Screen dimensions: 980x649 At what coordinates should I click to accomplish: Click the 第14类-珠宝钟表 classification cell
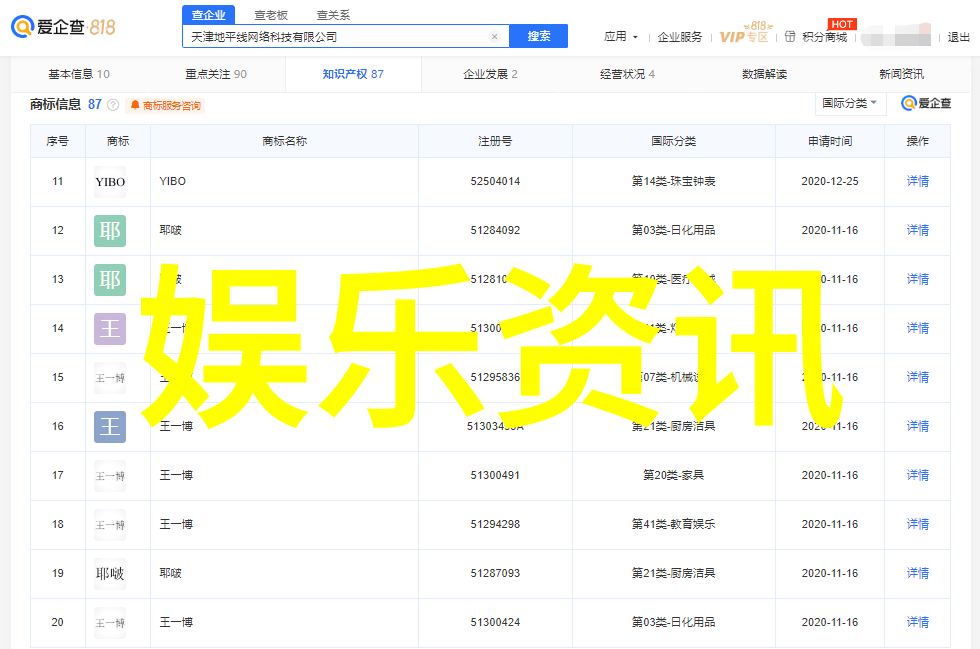point(673,181)
